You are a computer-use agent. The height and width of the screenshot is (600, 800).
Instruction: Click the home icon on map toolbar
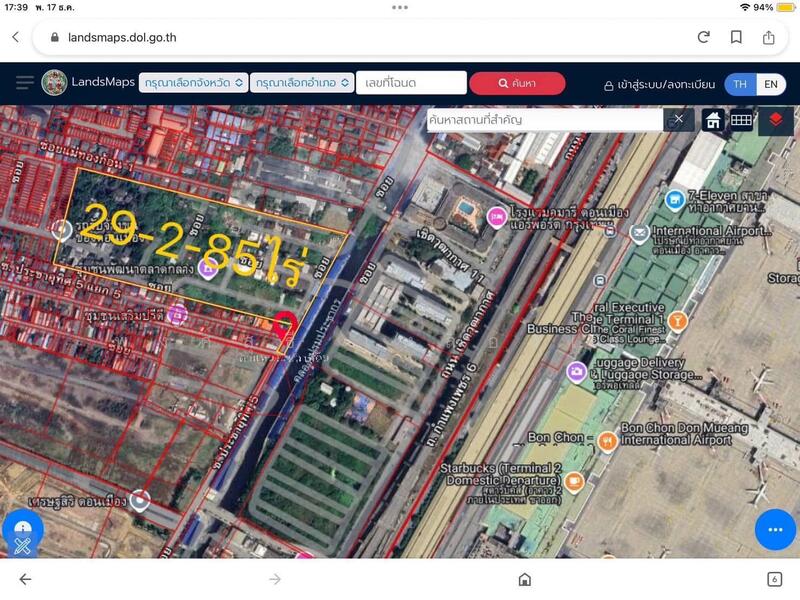coord(713,120)
